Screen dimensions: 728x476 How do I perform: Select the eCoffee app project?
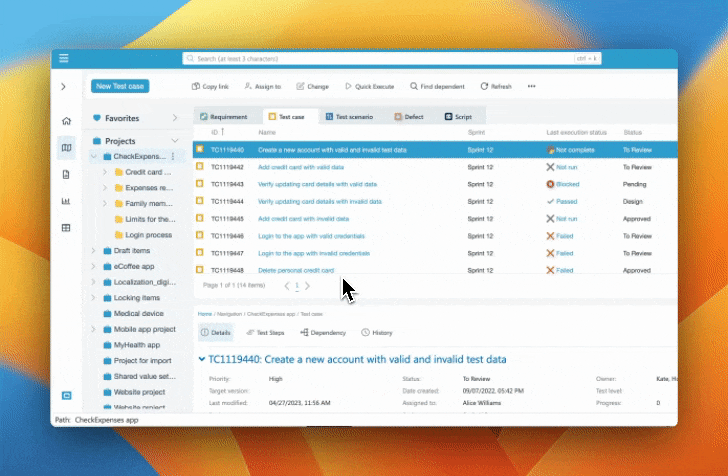(134, 266)
